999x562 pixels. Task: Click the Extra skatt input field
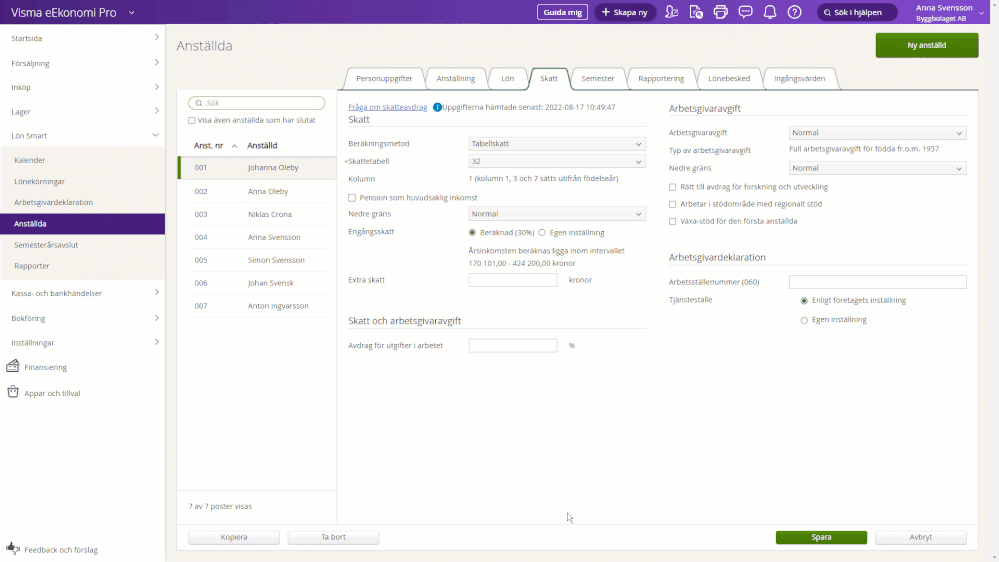point(512,280)
